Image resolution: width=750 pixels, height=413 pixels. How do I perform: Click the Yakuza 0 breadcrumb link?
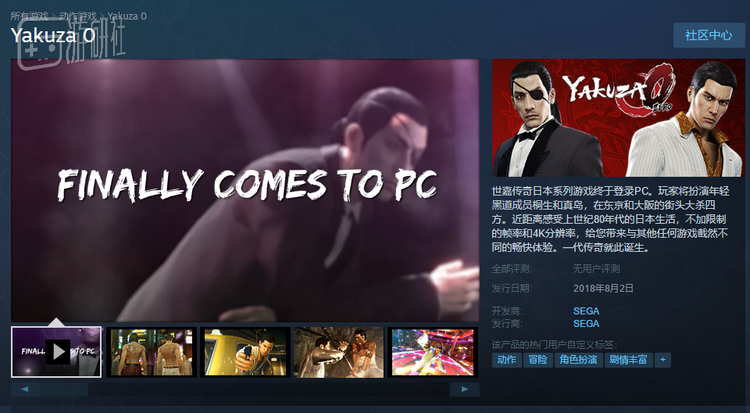click(127, 16)
